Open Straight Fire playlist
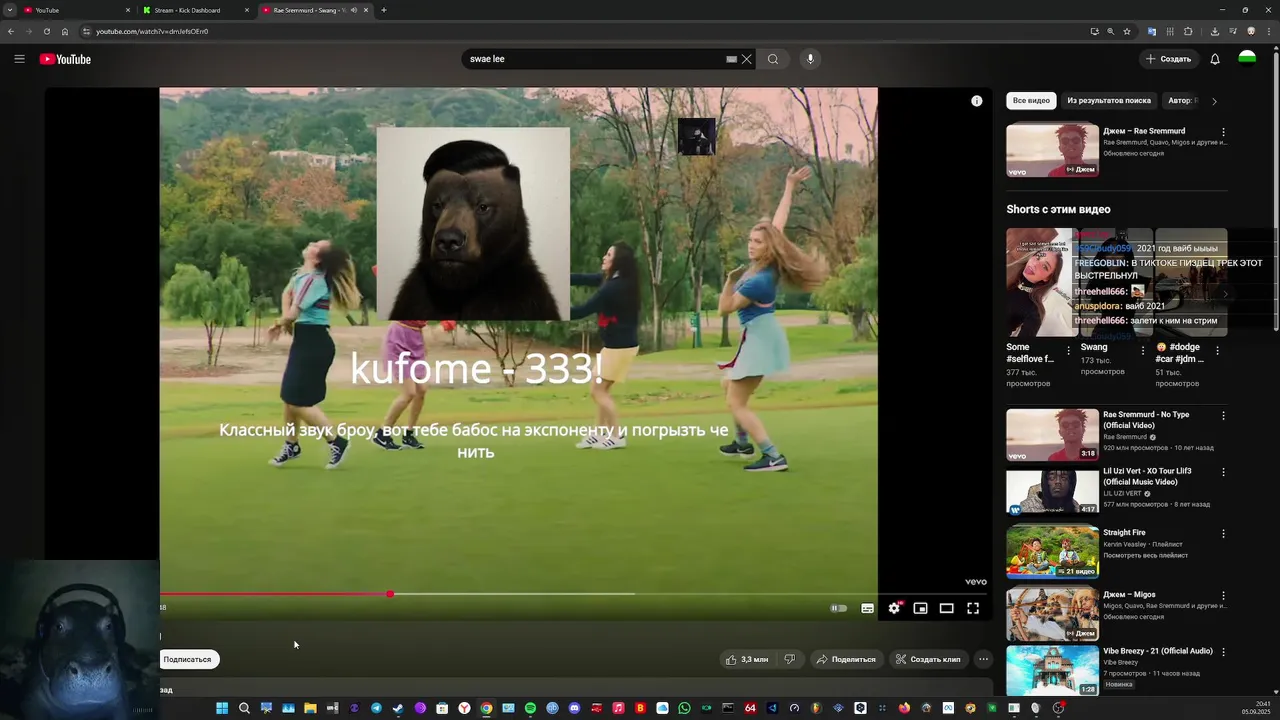1280x720 pixels. tap(1052, 552)
